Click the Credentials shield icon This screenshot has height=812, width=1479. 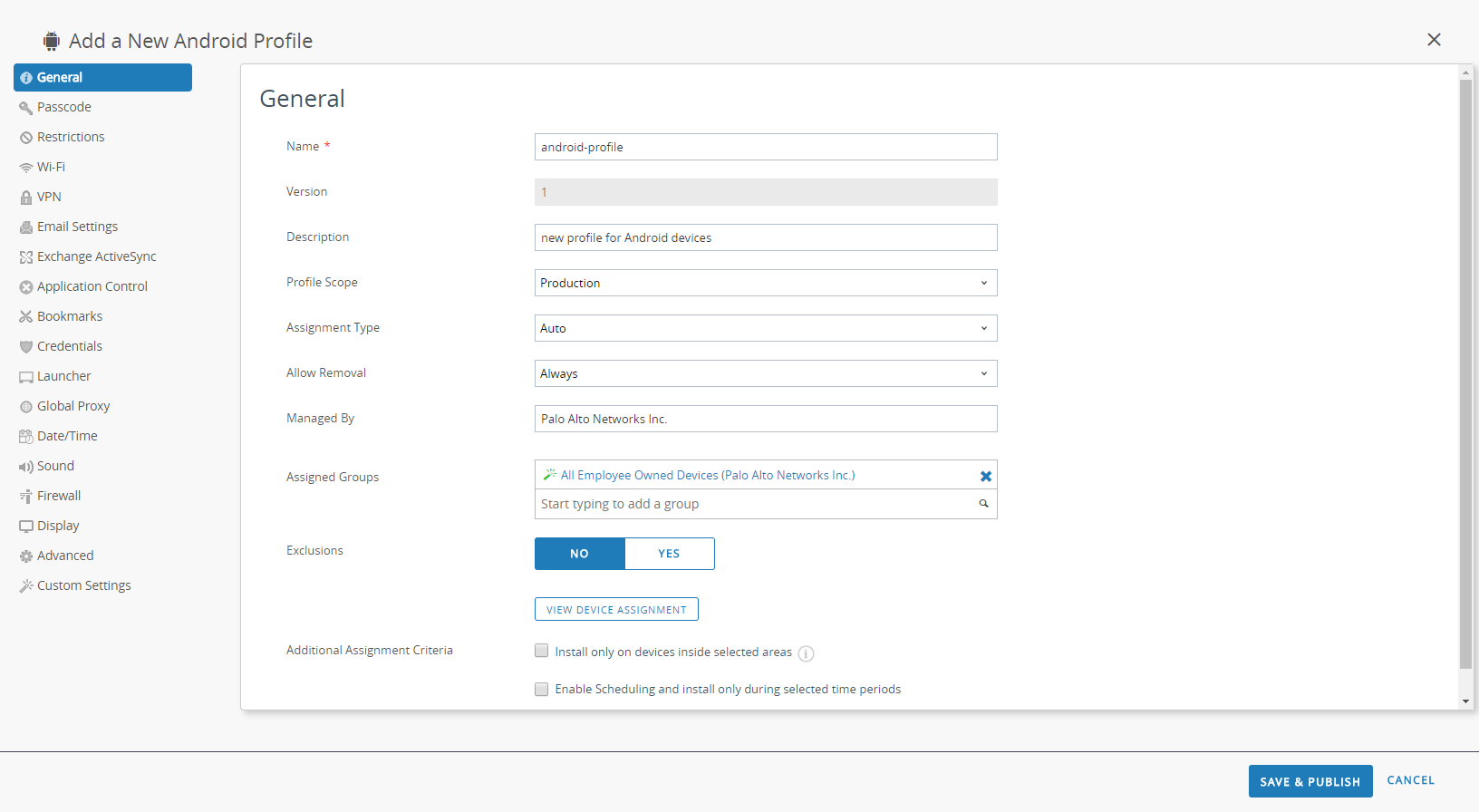pos(26,347)
